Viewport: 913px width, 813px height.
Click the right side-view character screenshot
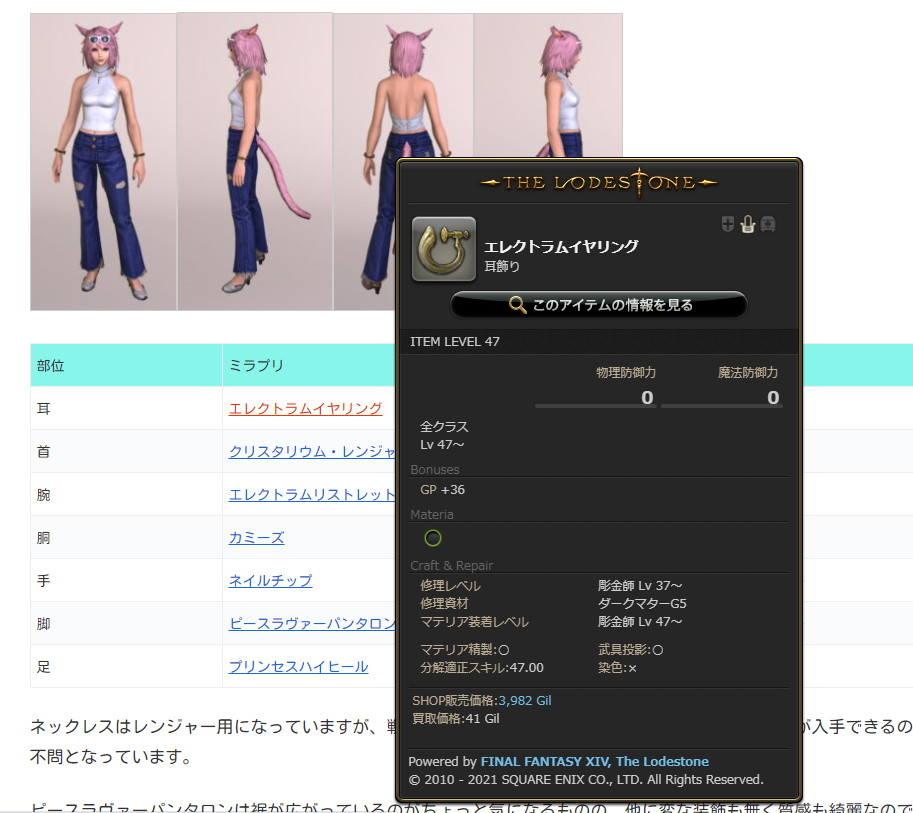548,86
